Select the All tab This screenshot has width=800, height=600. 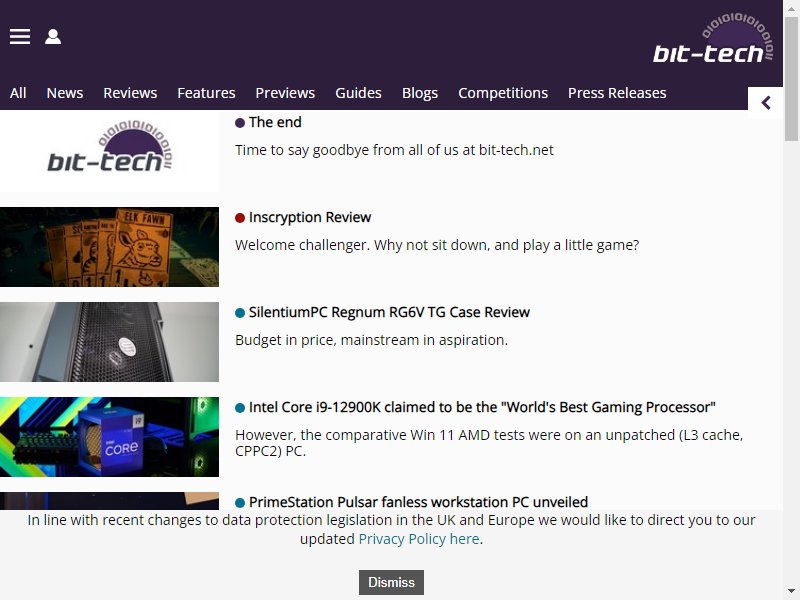[x=18, y=93]
